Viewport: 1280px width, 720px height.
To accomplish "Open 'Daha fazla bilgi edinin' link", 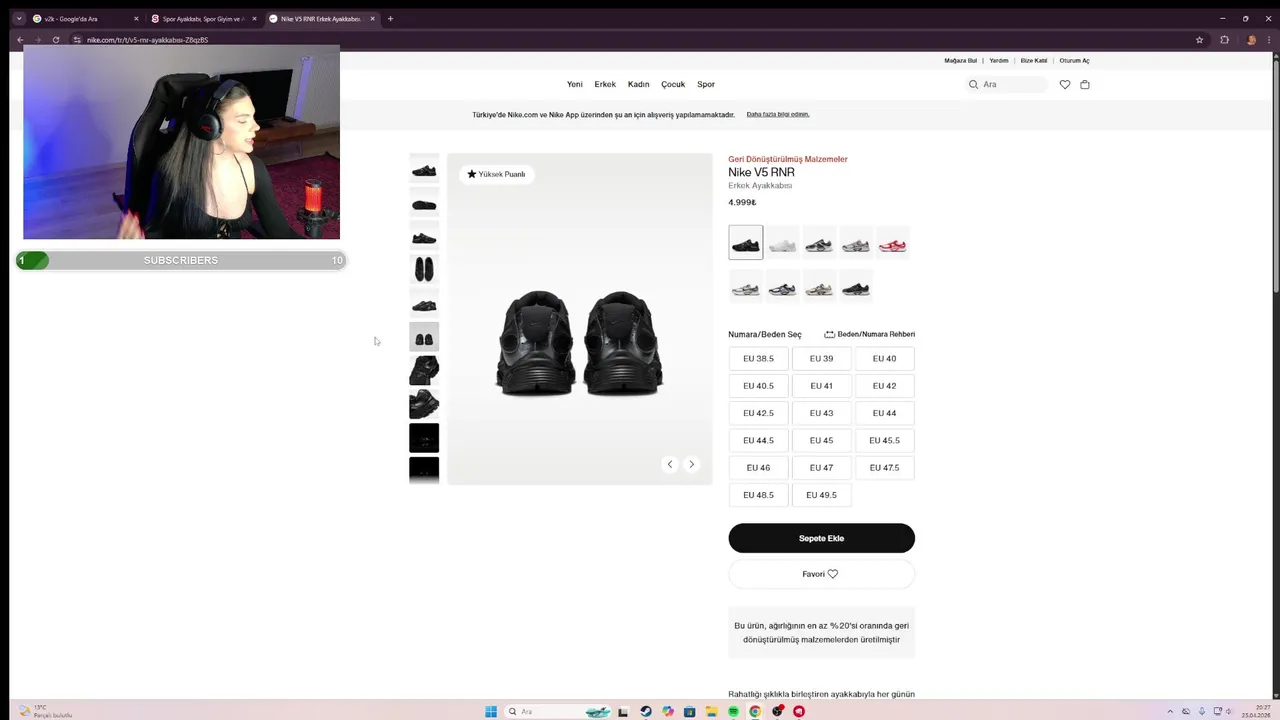I will [x=778, y=114].
